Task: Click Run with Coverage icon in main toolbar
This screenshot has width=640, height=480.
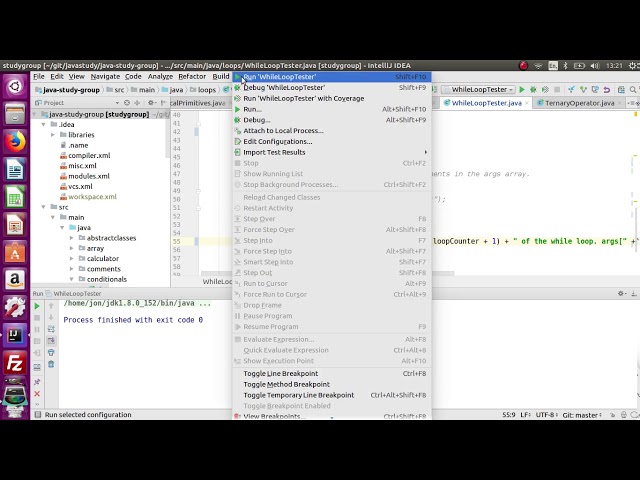Action: (x=545, y=89)
